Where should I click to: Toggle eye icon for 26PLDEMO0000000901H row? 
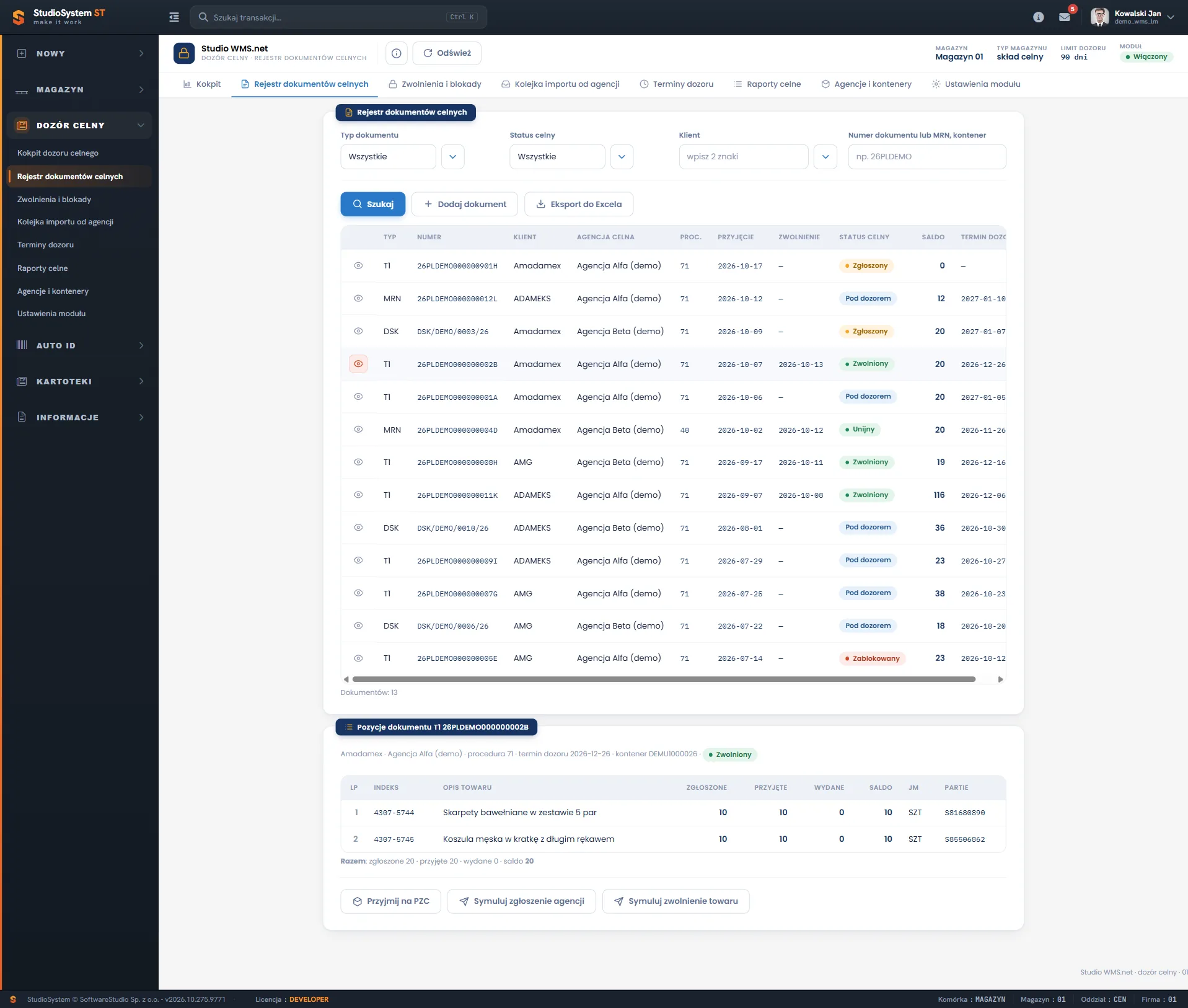pos(358,265)
